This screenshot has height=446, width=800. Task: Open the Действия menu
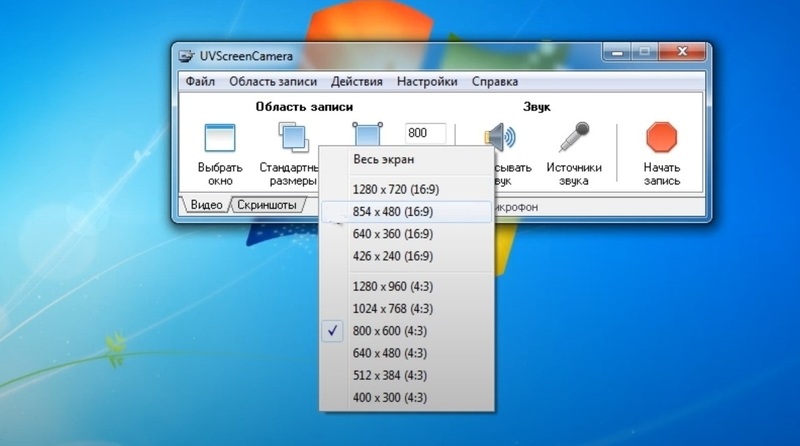pyautogui.click(x=357, y=82)
